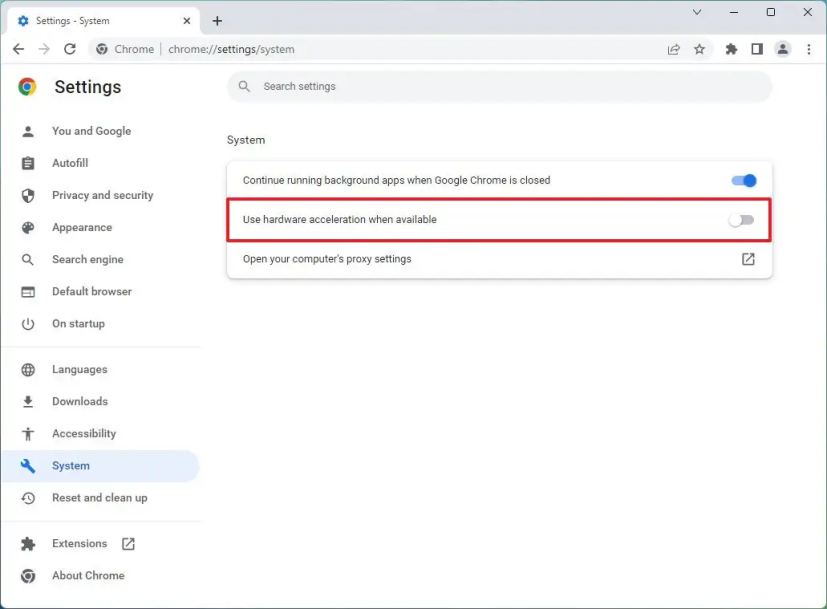The height and width of the screenshot is (609, 827).
Task: Click the share page icon in the address bar
Action: point(674,50)
